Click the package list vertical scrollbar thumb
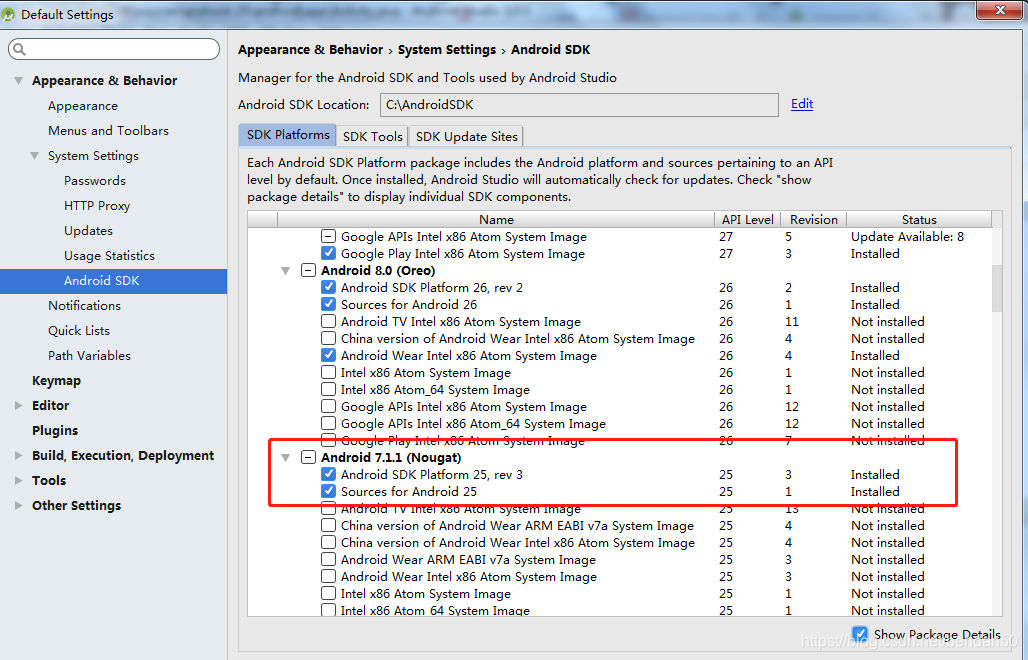This screenshot has width=1028, height=660. coord(997,288)
